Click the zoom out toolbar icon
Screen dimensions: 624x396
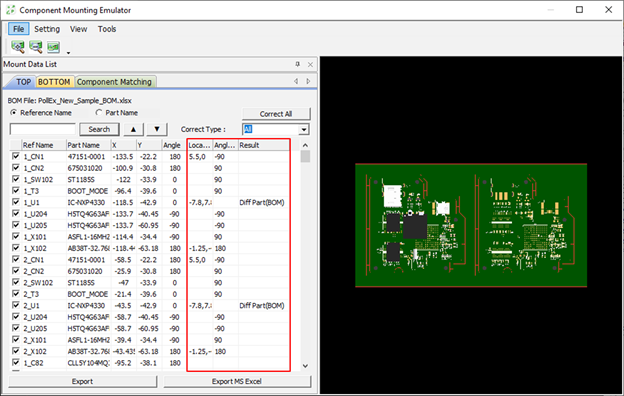(36, 47)
